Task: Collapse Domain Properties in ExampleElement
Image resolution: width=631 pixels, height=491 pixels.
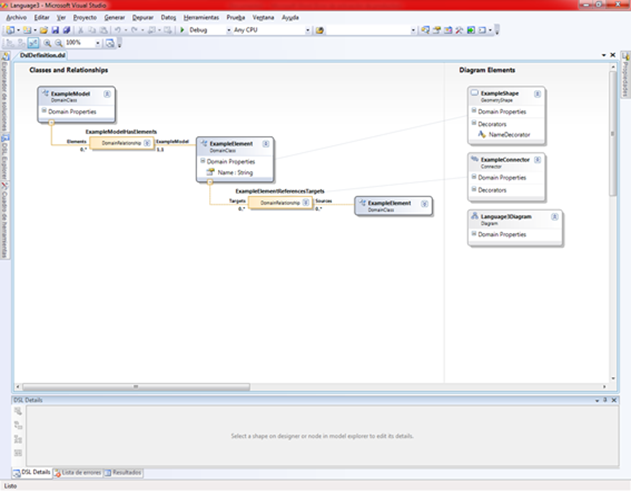Action: tap(203, 161)
